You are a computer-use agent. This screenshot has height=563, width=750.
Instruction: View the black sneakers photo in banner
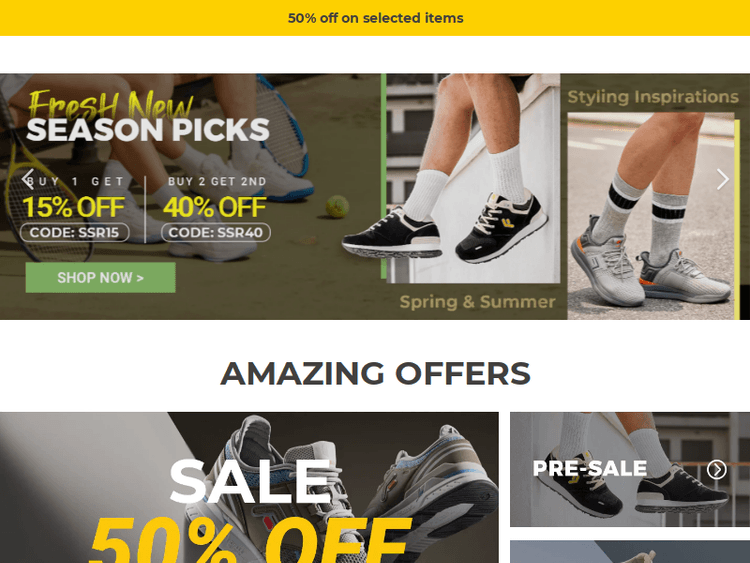(x=473, y=178)
